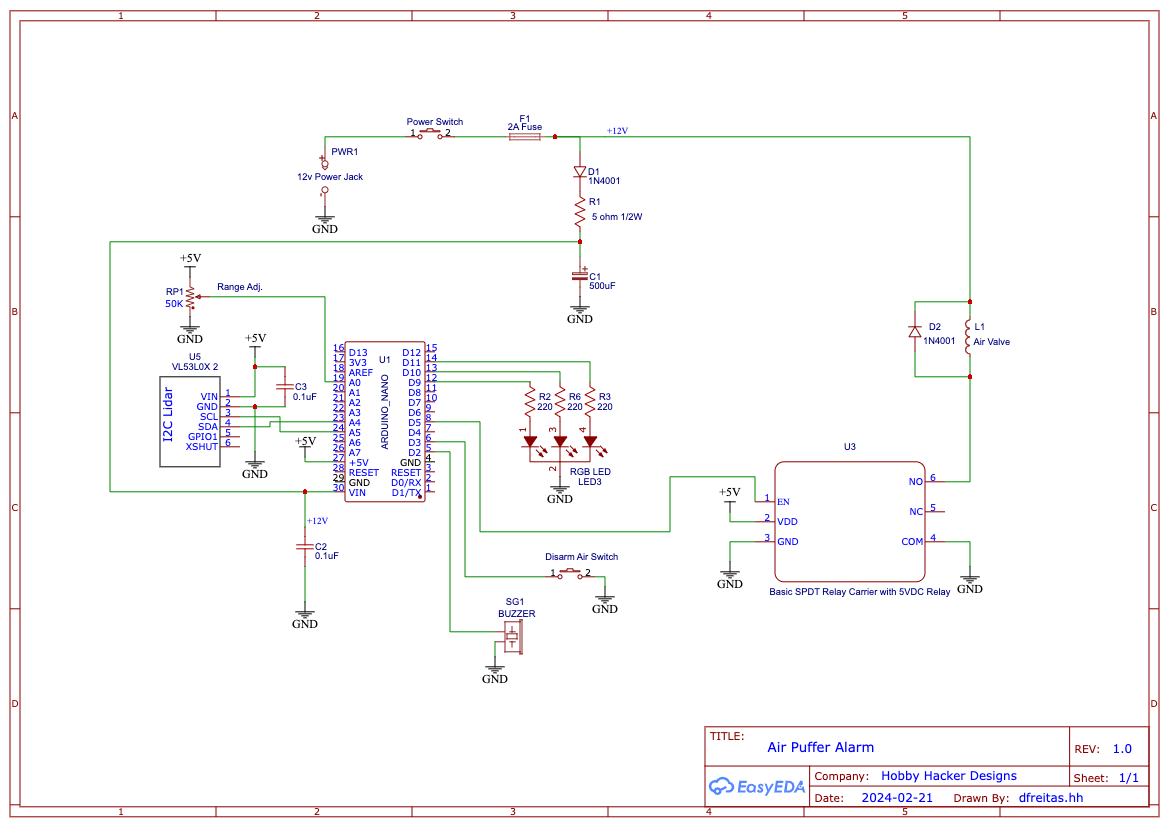Click the date field 2024-02-21
Image resolution: width=1169 pixels, height=827 pixels.
tap(897, 797)
